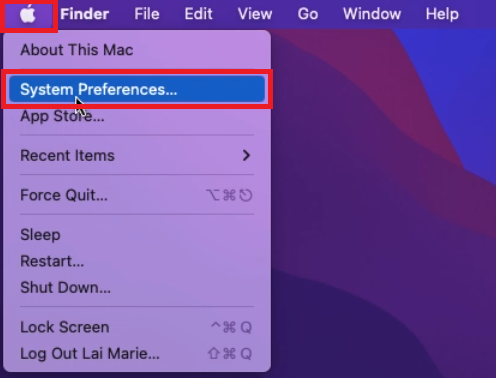Open the Apple logo menu
This screenshot has height=378, width=496.
(x=28, y=15)
